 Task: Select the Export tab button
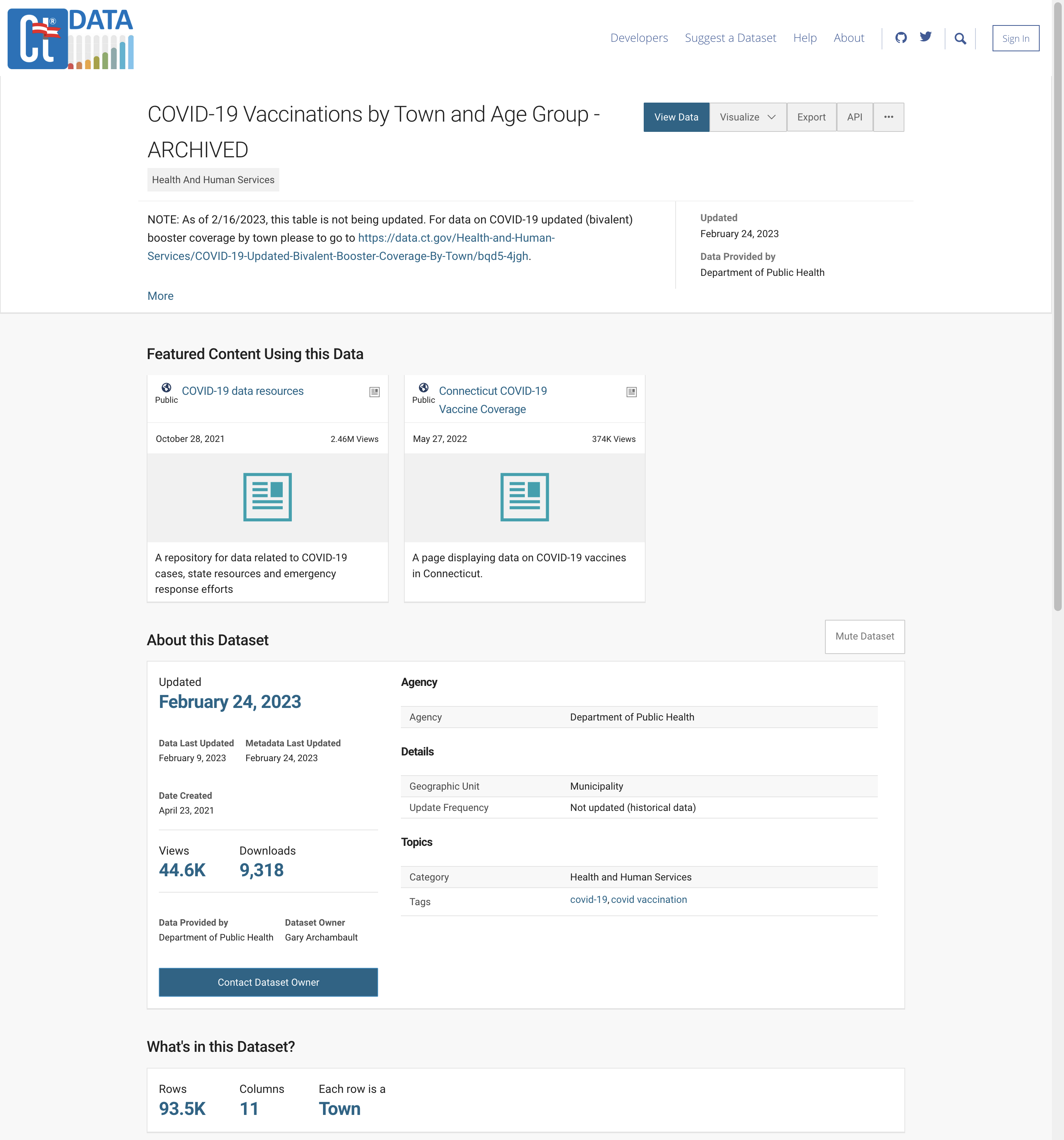coord(811,117)
